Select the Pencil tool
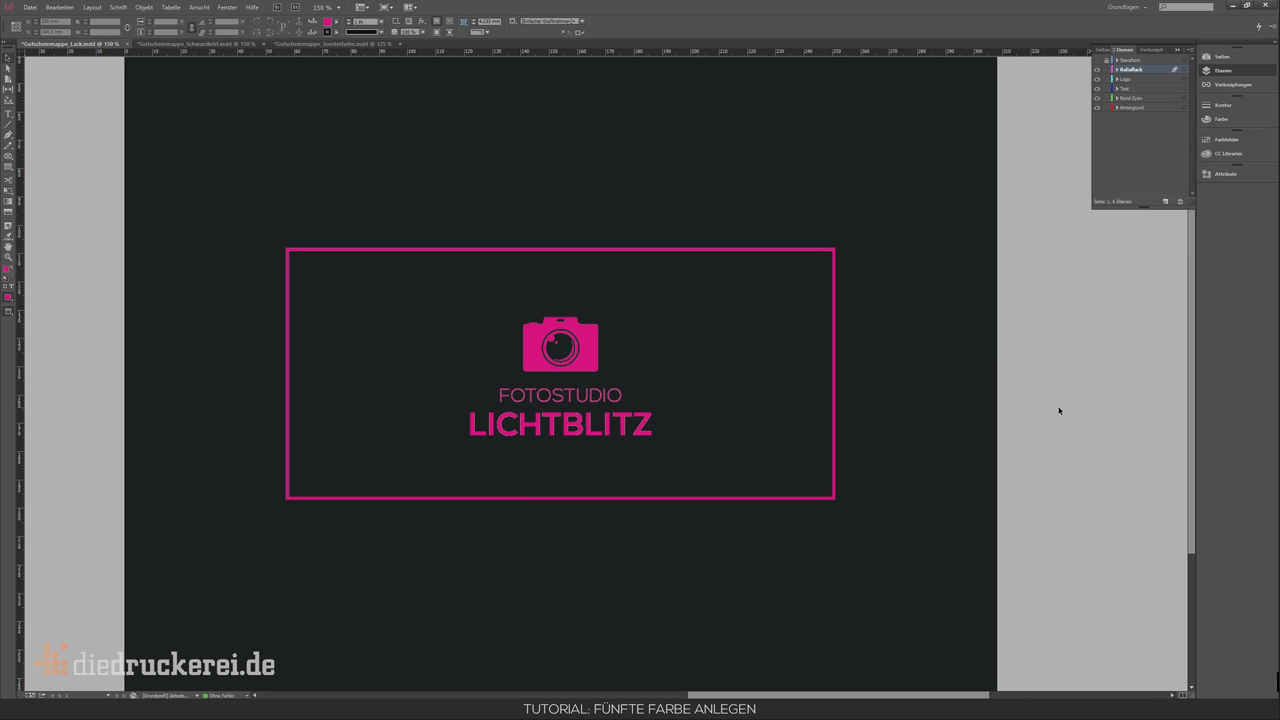 (x=8, y=145)
